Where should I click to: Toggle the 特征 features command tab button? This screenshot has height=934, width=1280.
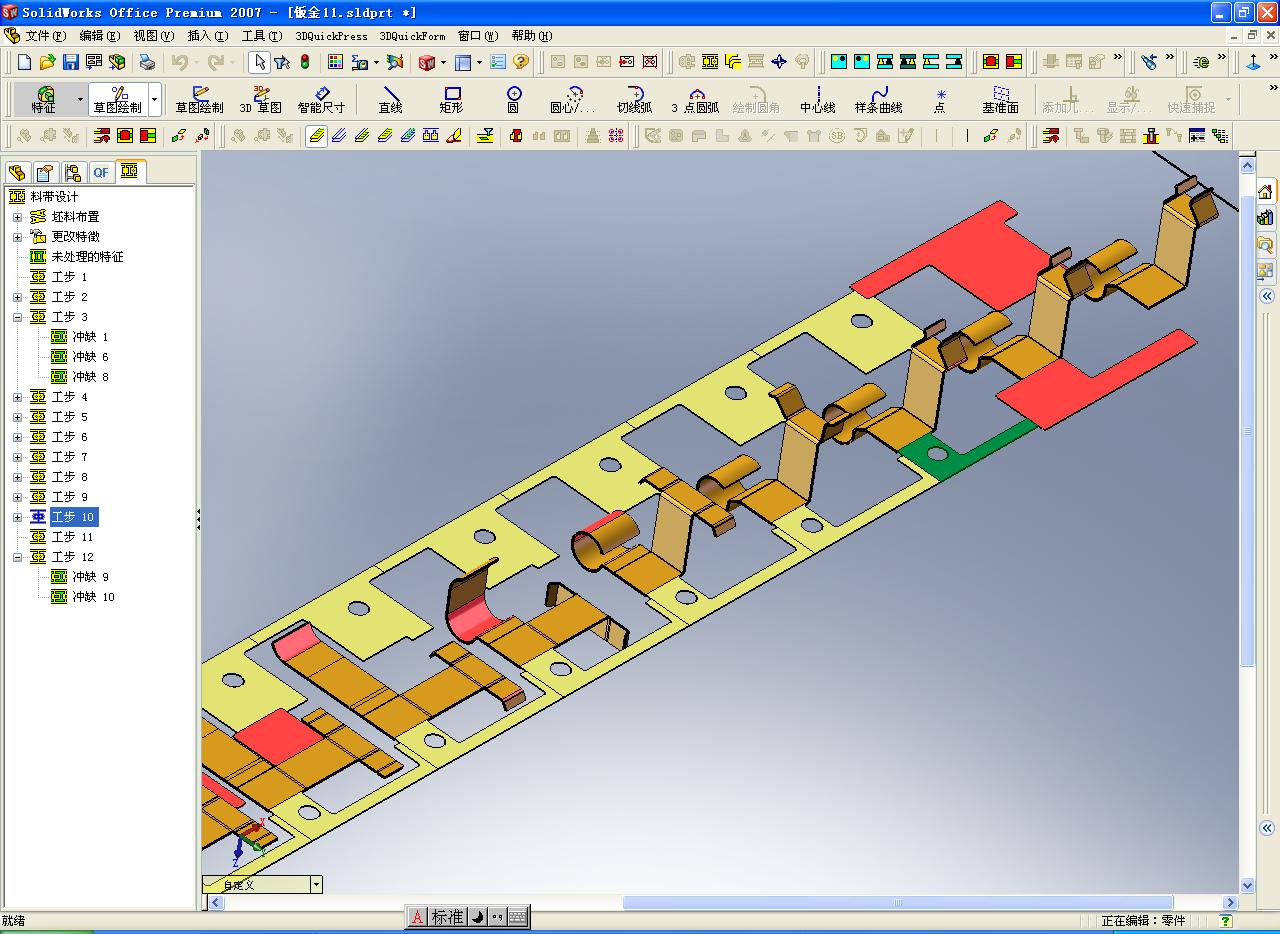pyautogui.click(x=44, y=100)
